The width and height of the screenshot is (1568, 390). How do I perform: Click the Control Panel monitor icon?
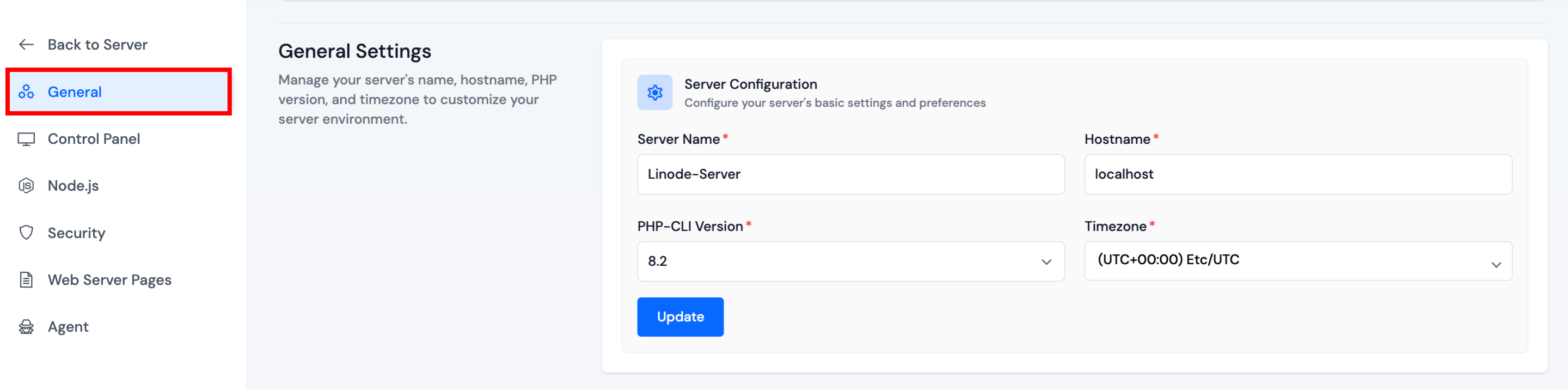click(26, 139)
